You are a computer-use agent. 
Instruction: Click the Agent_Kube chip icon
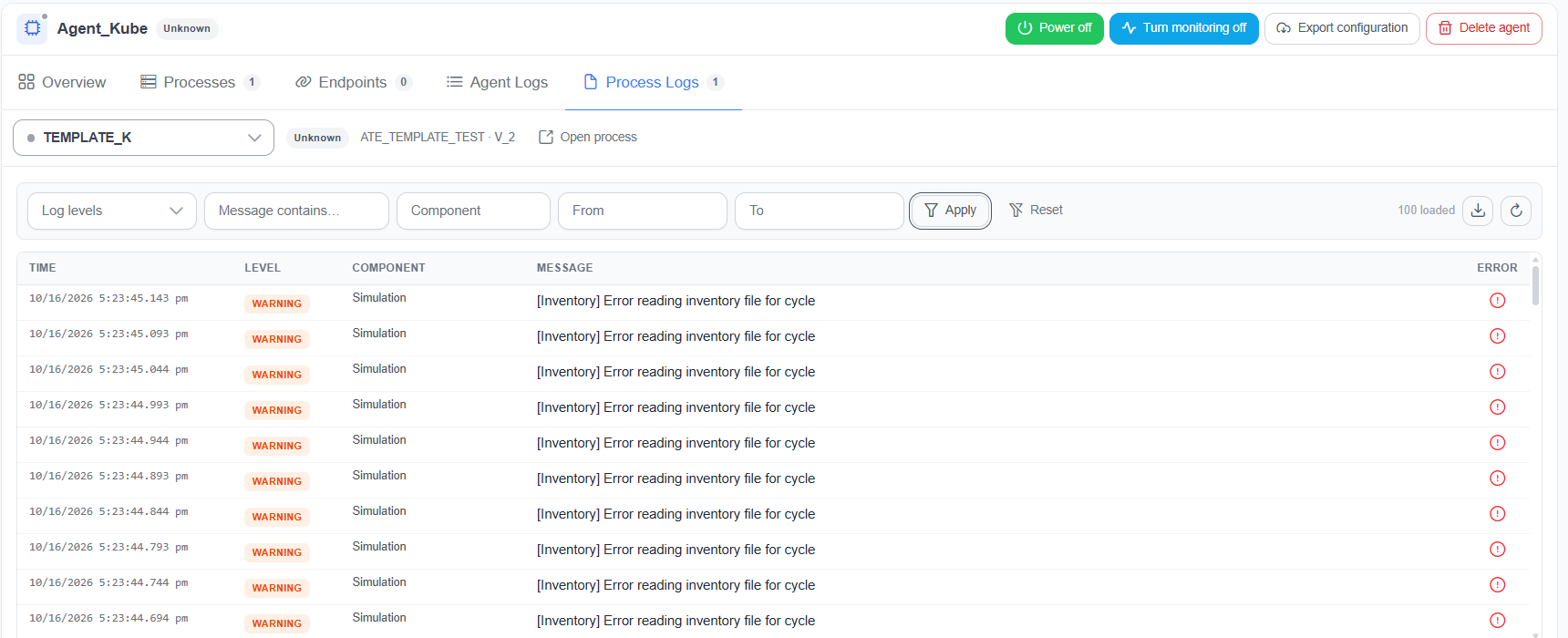(32, 28)
